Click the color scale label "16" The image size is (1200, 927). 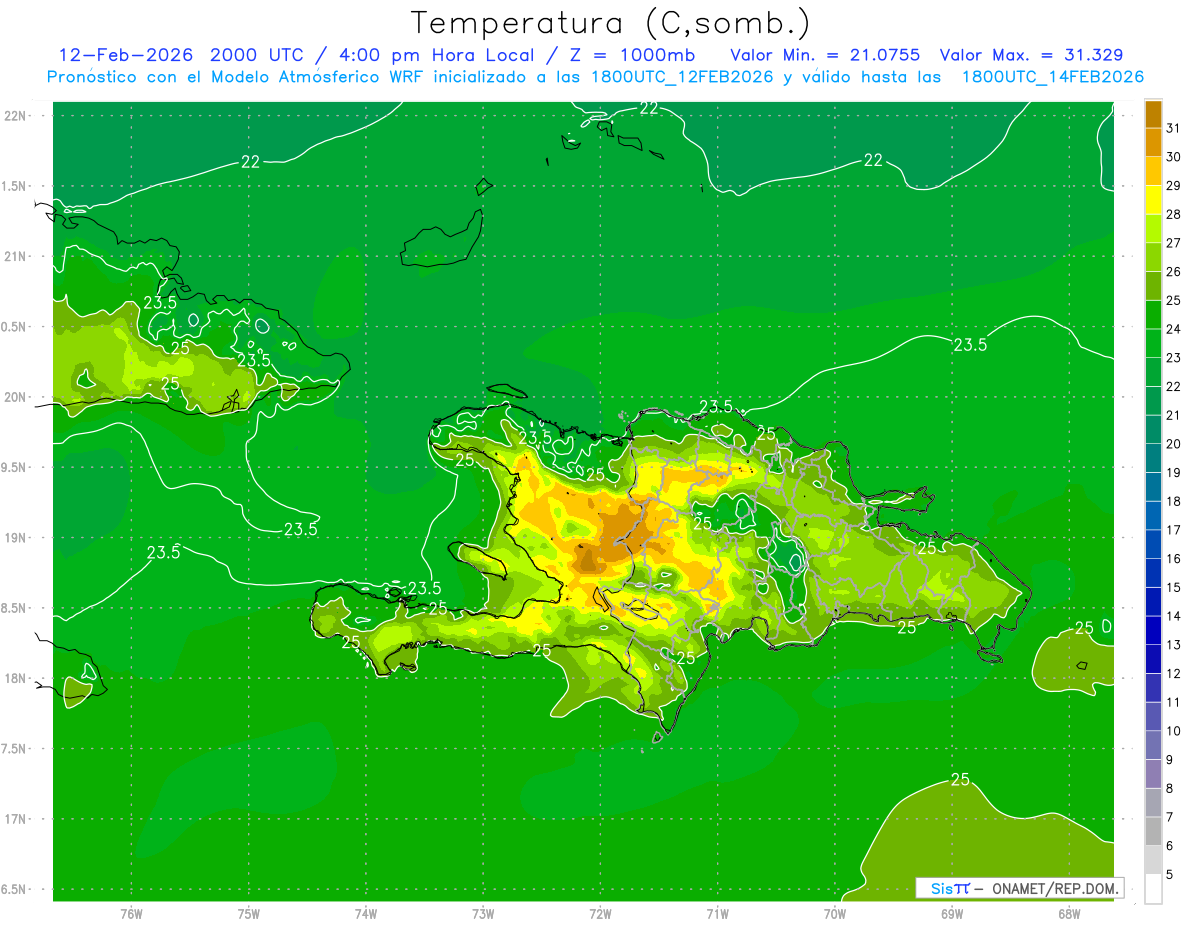(1174, 559)
